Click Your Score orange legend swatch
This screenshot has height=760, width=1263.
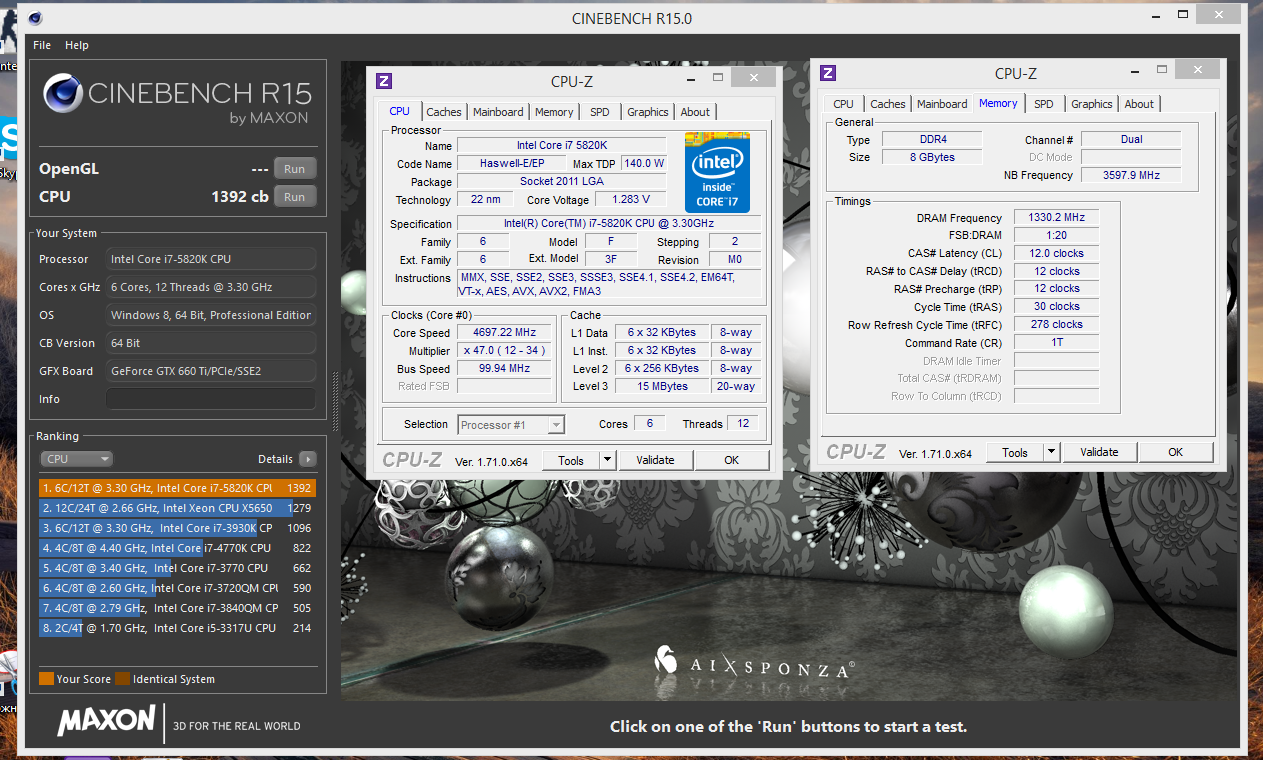pos(46,679)
